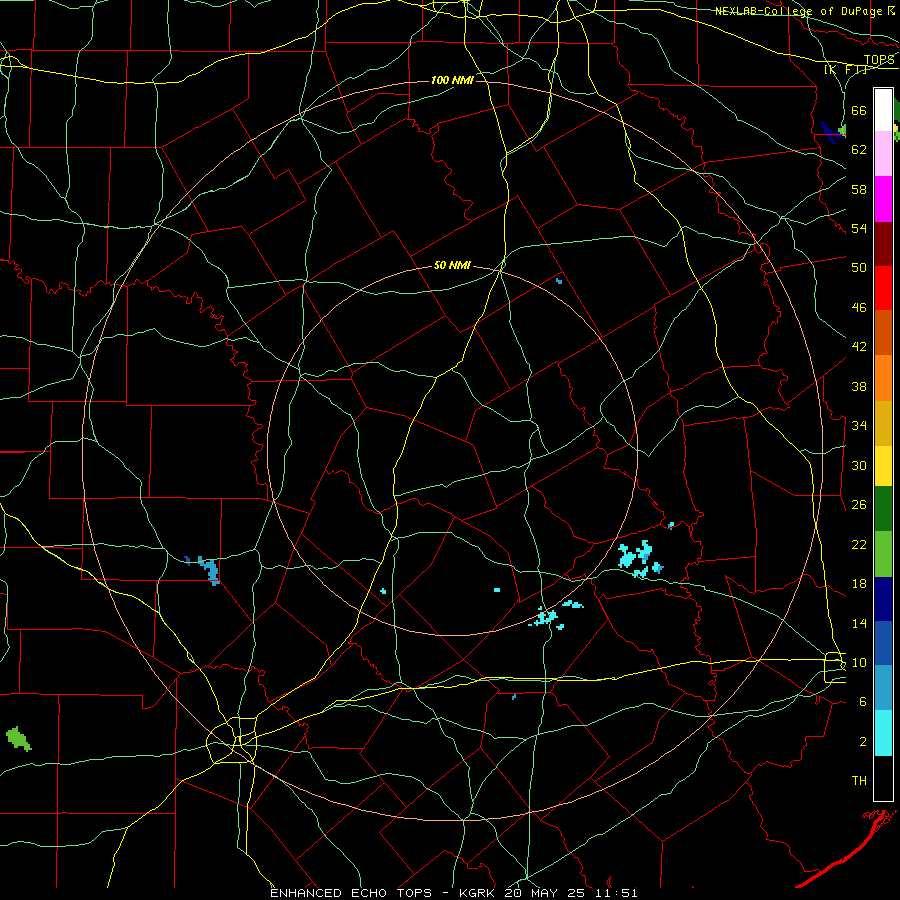Screen dimensions: 900x900
Task: Click the legend value "54"
Action: 859,228
